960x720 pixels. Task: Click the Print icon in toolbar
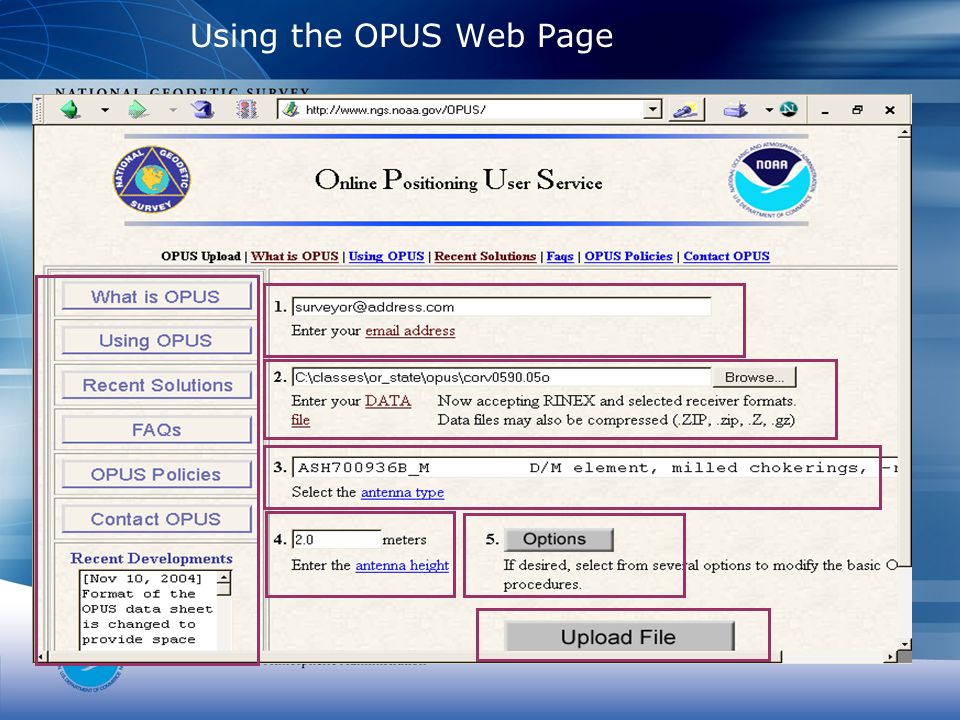pyautogui.click(x=735, y=111)
